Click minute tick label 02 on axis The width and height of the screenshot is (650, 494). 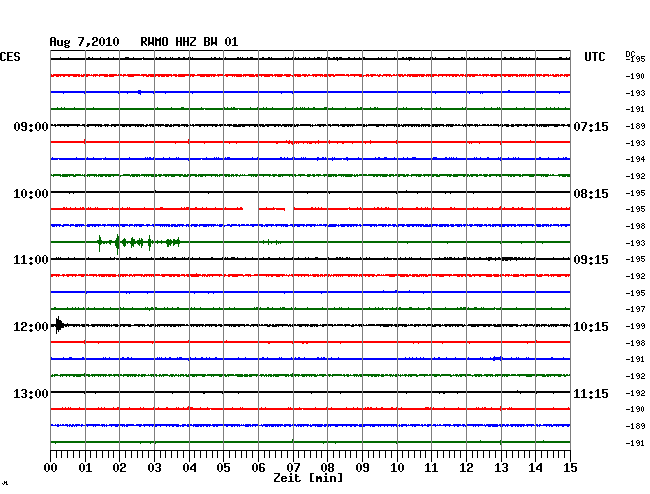119,468
